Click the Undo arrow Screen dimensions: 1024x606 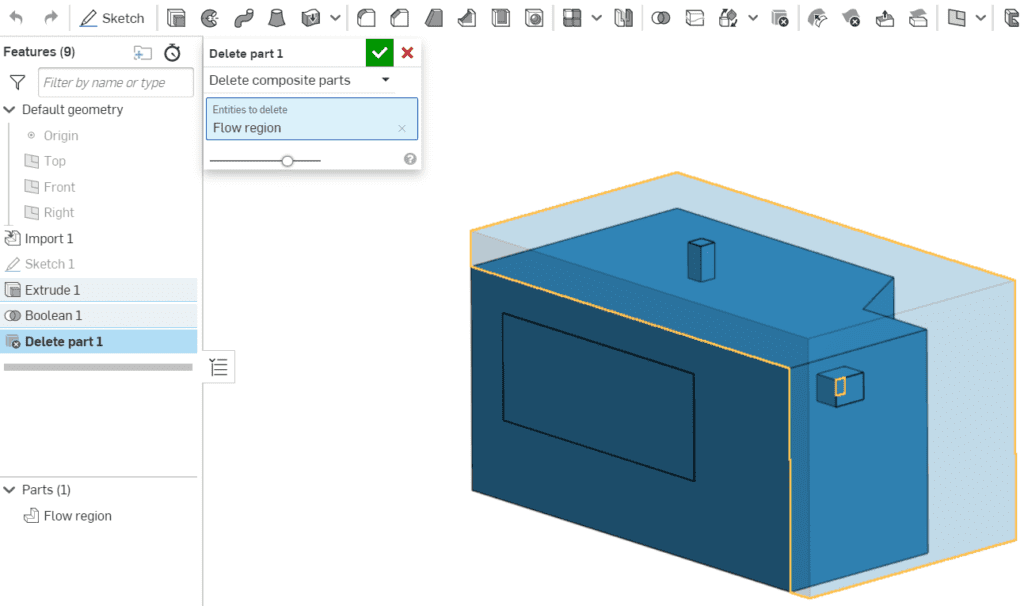tap(14, 17)
